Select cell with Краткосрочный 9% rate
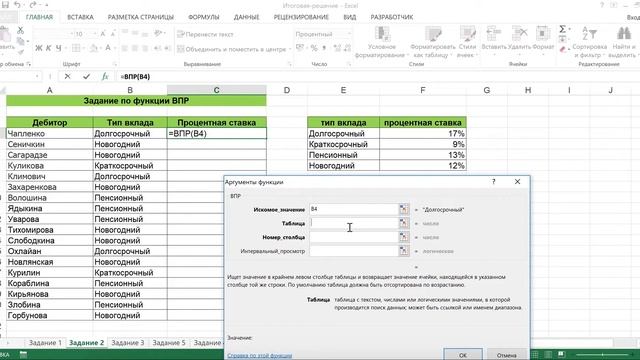640x360 pixels. 422,144
